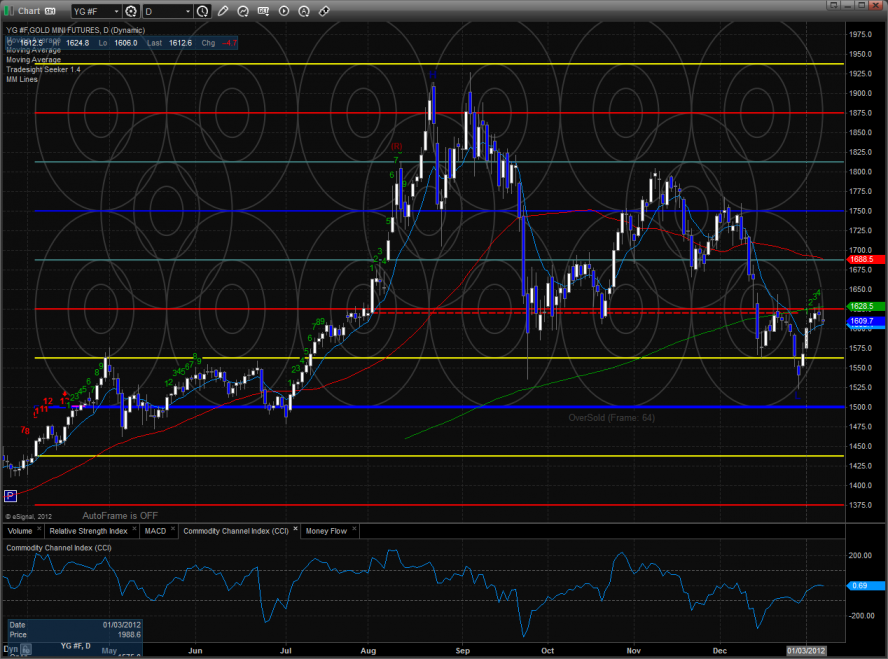The width and height of the screenshot is (888, 659).
Task: Click the 1628.5 green price marker
Action: 864,306
